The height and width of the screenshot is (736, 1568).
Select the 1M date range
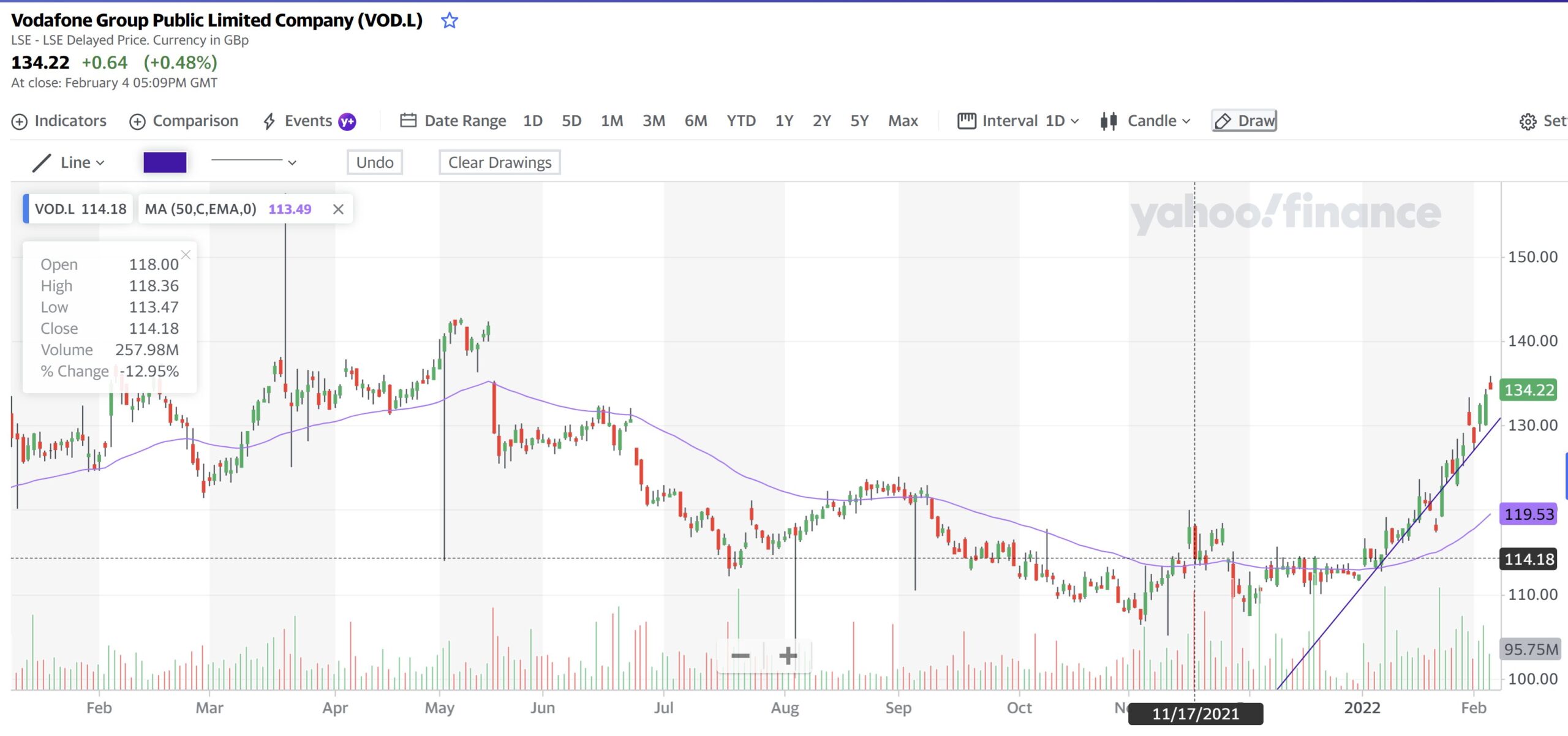coord(612,121)
